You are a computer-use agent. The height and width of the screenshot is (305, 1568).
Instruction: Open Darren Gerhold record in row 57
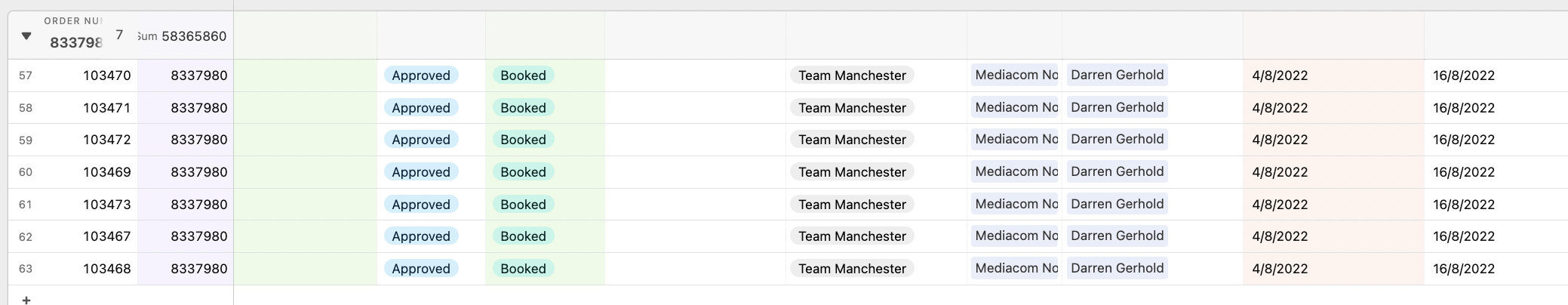[x=1117, y=75]
